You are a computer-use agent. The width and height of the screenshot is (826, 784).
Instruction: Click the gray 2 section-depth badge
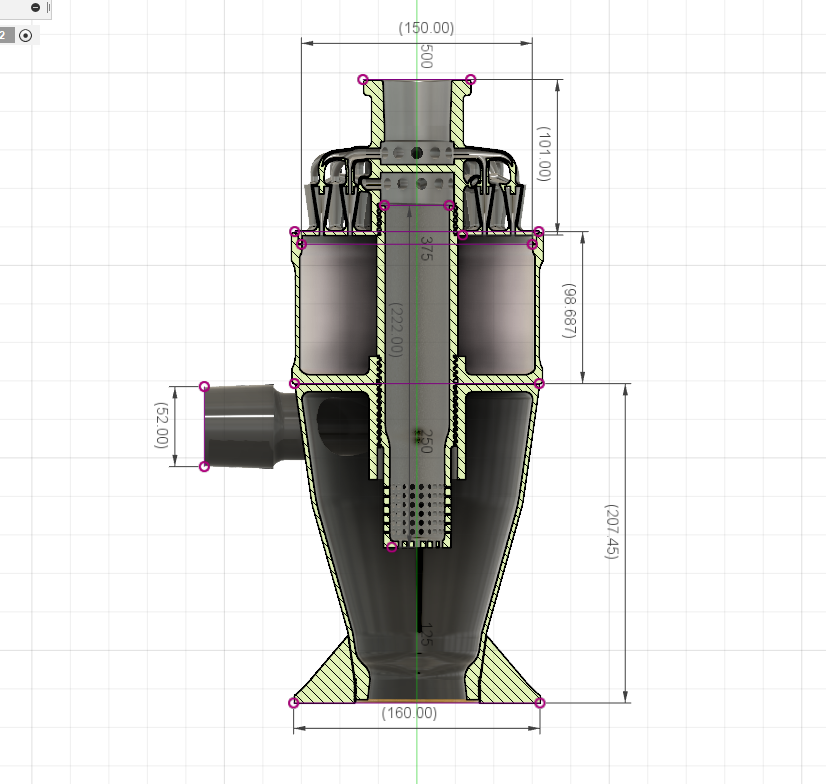pos(4,34)
